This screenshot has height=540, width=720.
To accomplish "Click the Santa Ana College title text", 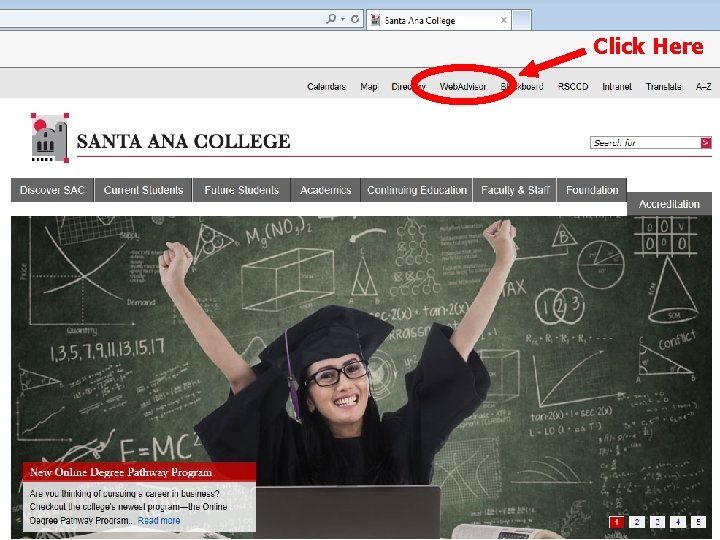I will 183,141.
